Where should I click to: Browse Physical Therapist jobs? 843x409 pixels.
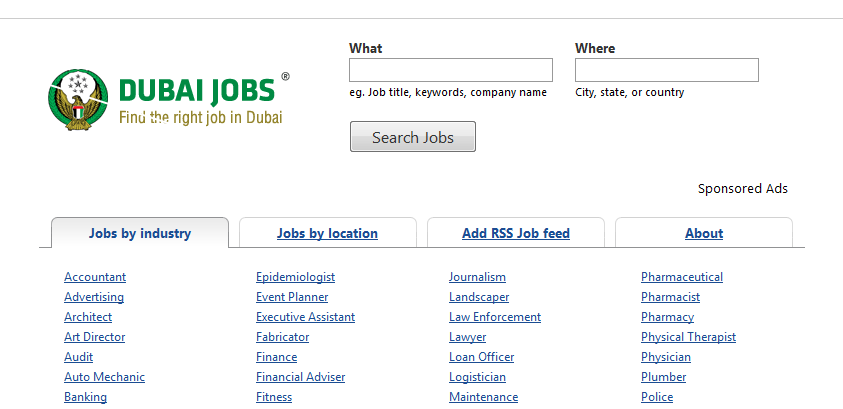(x=688, y=337)
